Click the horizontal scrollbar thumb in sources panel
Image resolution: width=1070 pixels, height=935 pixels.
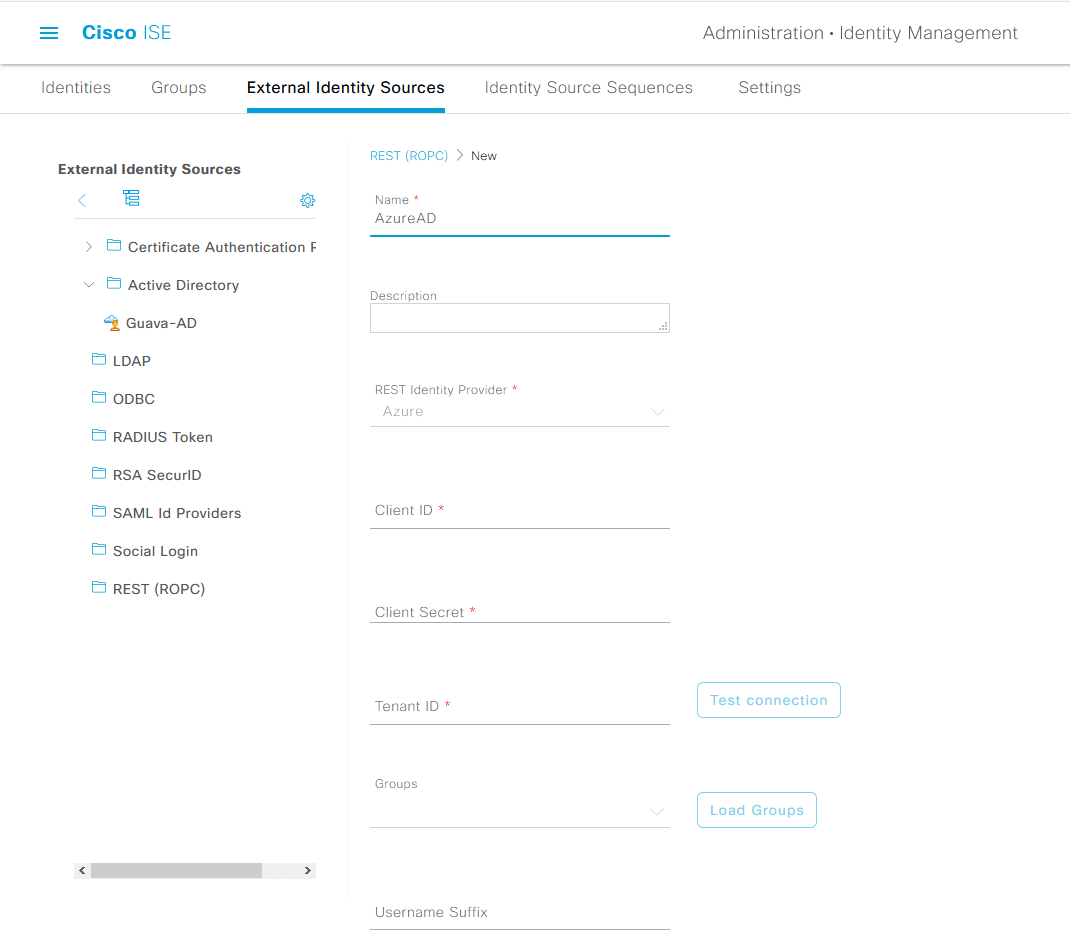[x=176, y=870]
